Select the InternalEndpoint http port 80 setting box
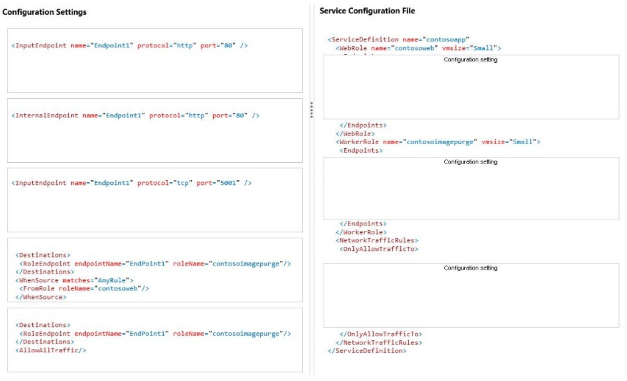The height and width of the screenshot is (381, 627). coord(155,130)
